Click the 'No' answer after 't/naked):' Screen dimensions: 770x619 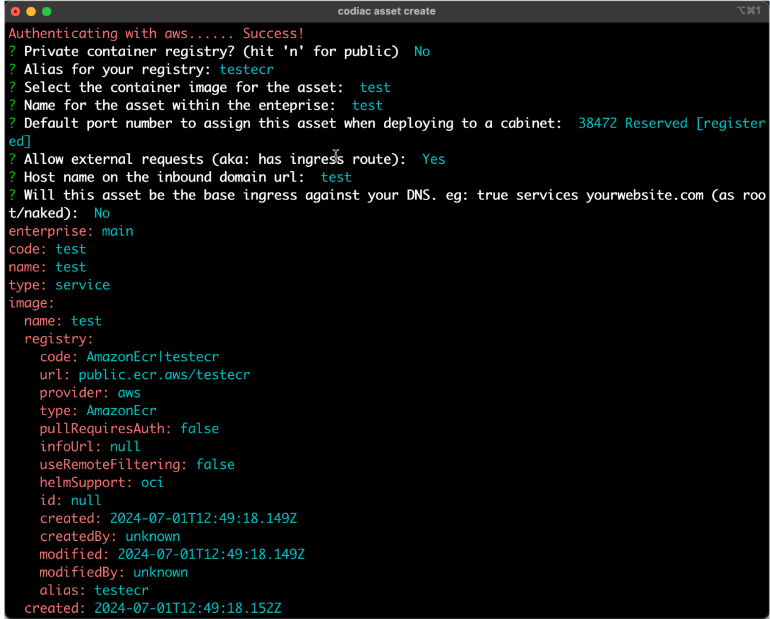tap(102, 214)
